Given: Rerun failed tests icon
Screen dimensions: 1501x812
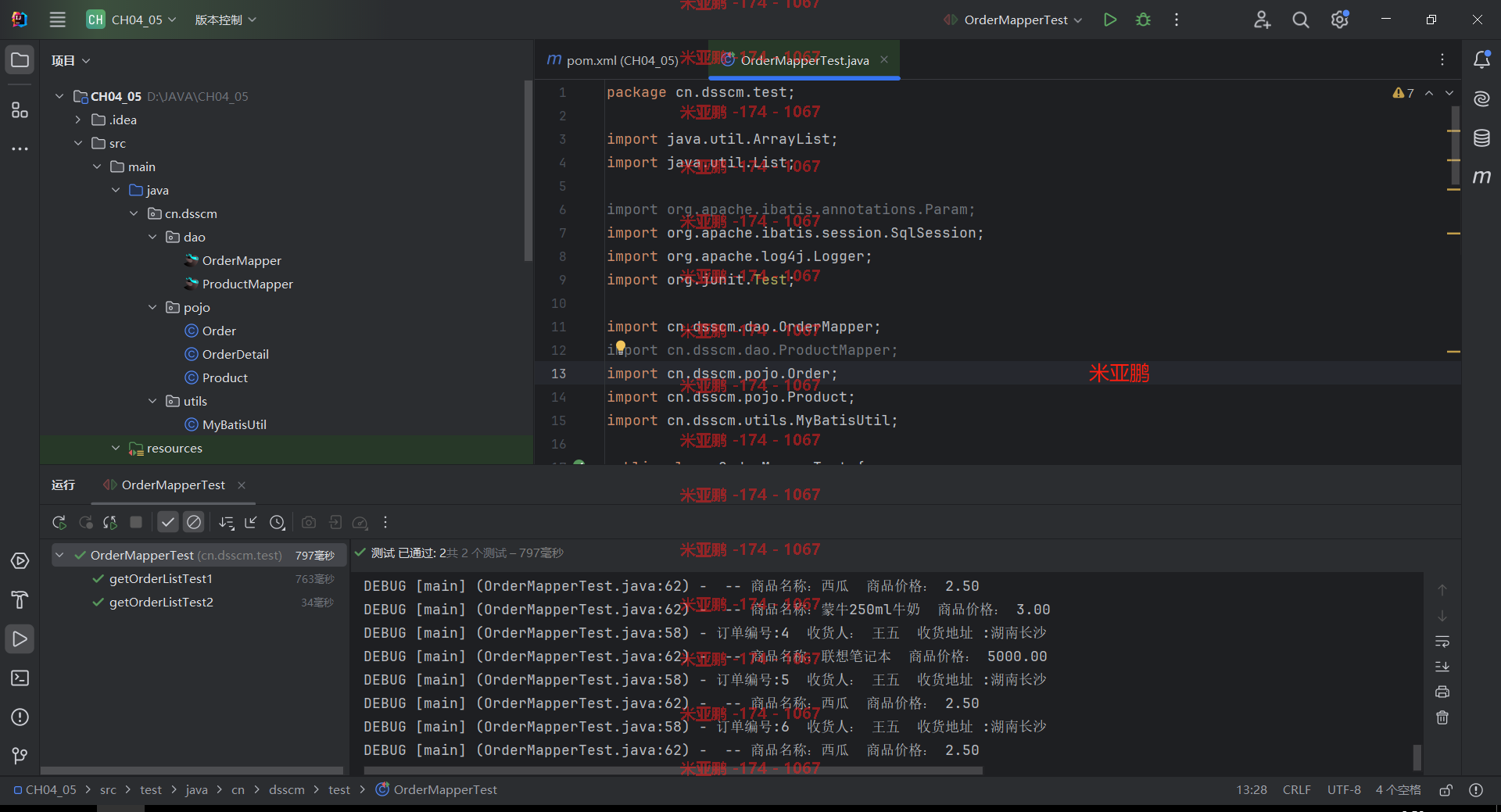Looking at the screenshot, I should 86,522.
